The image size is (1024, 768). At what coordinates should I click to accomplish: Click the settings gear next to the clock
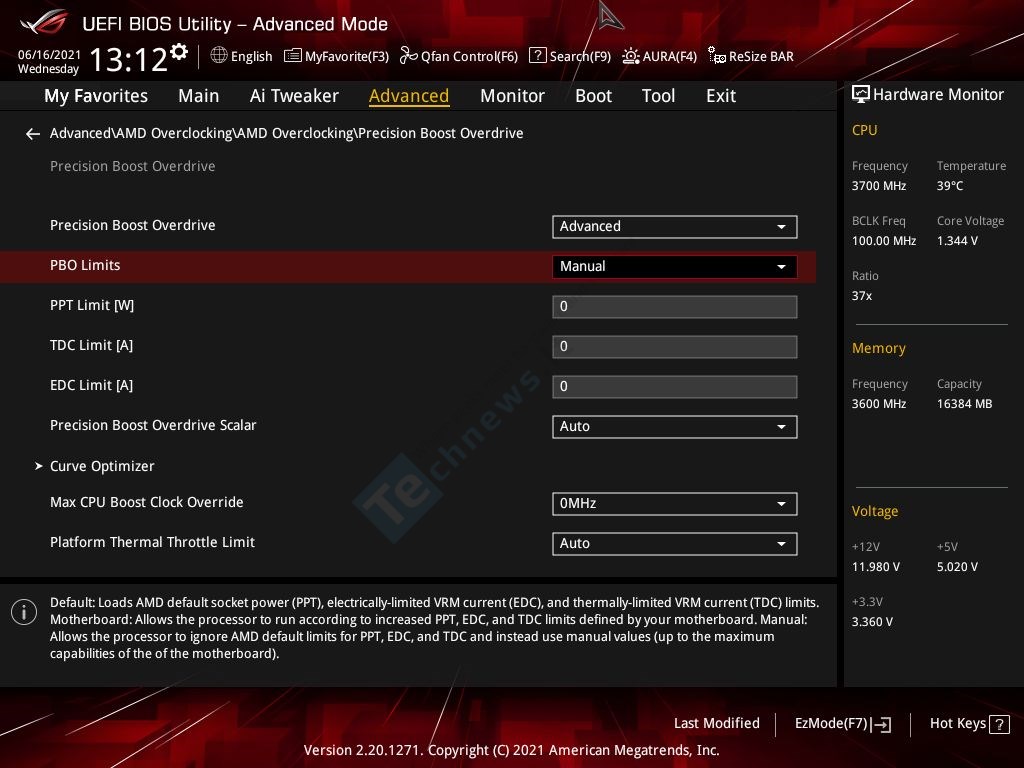179,52
